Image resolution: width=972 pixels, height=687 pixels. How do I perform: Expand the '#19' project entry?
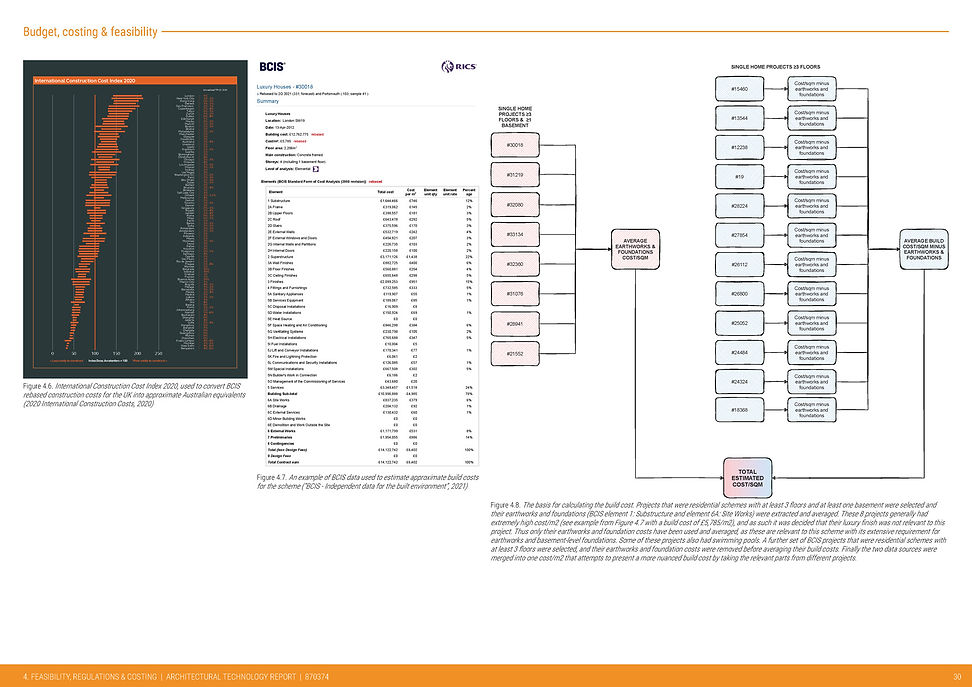[739, 176]
